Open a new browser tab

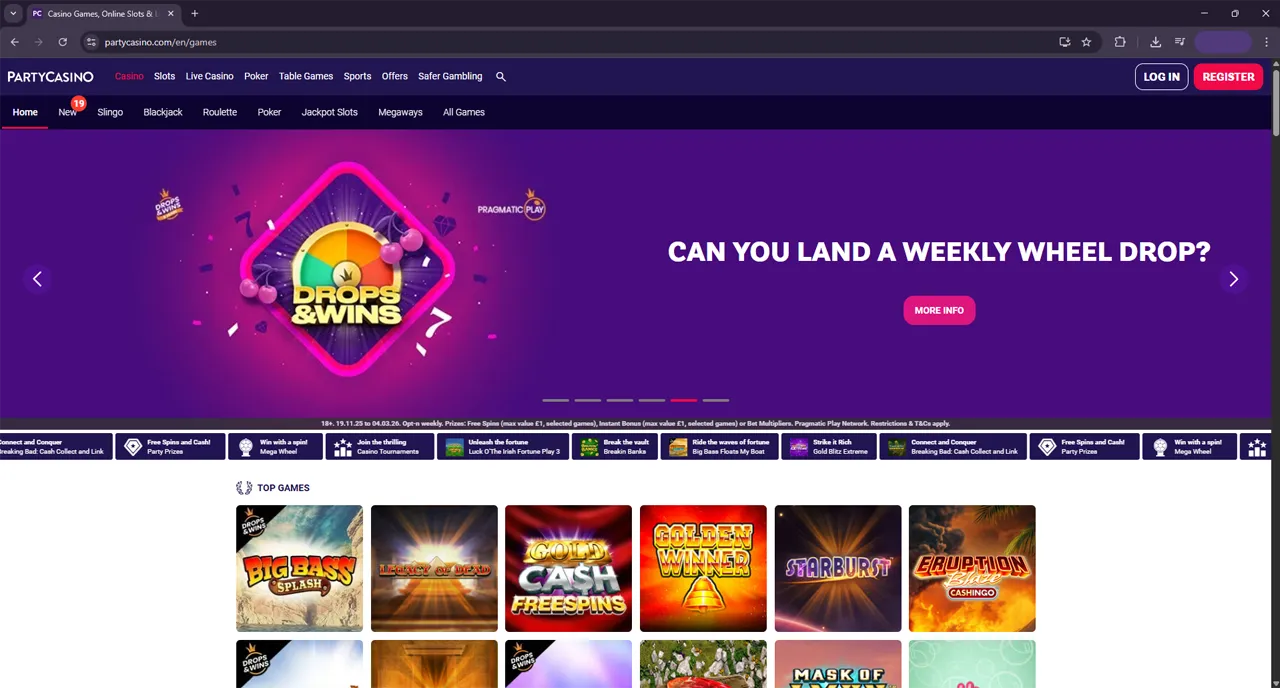[194, 13]
